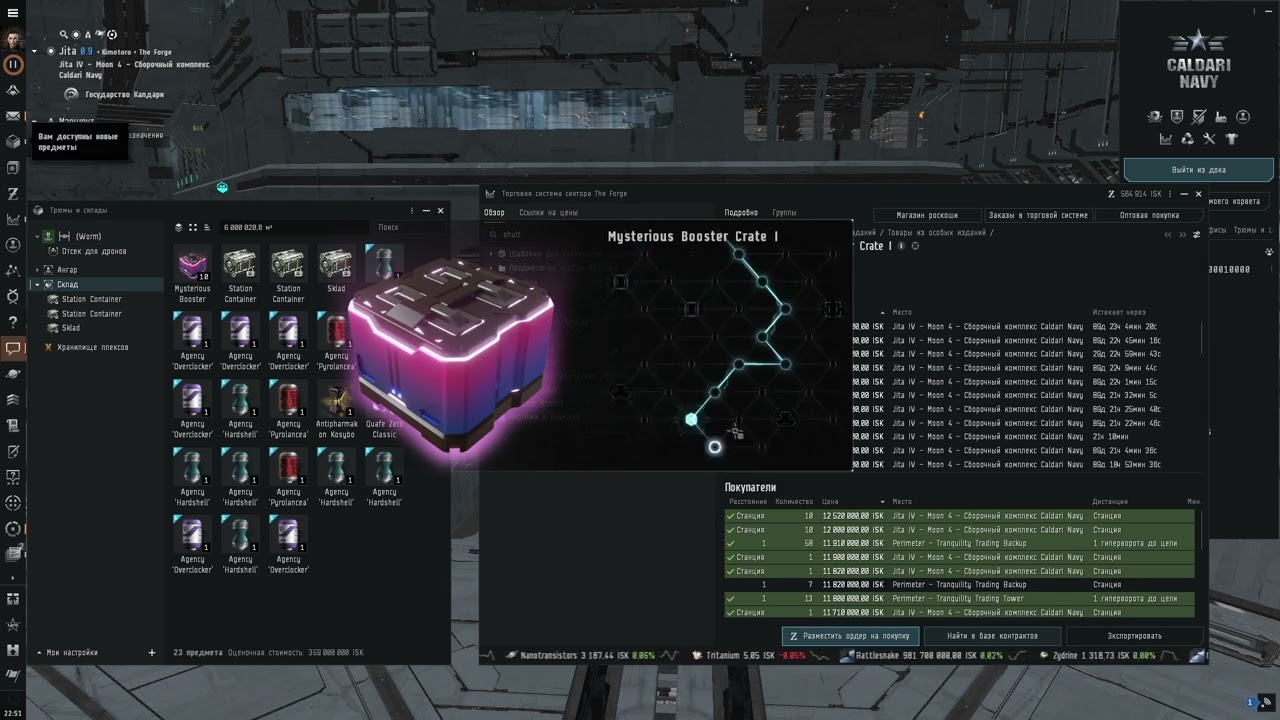1280x720 pixels.
Task: Click the repair wrench station service icon
Action: click(x=1209, y=139)
